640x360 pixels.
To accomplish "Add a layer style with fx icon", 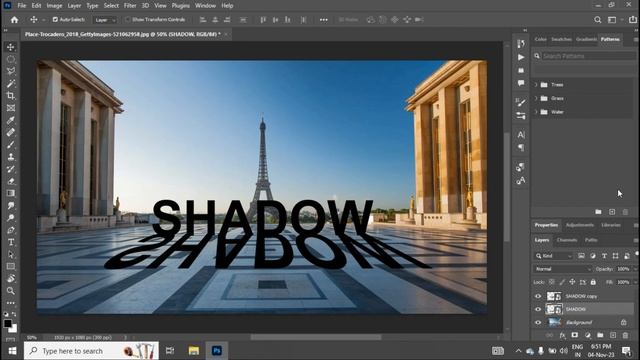I will (562, 336).
